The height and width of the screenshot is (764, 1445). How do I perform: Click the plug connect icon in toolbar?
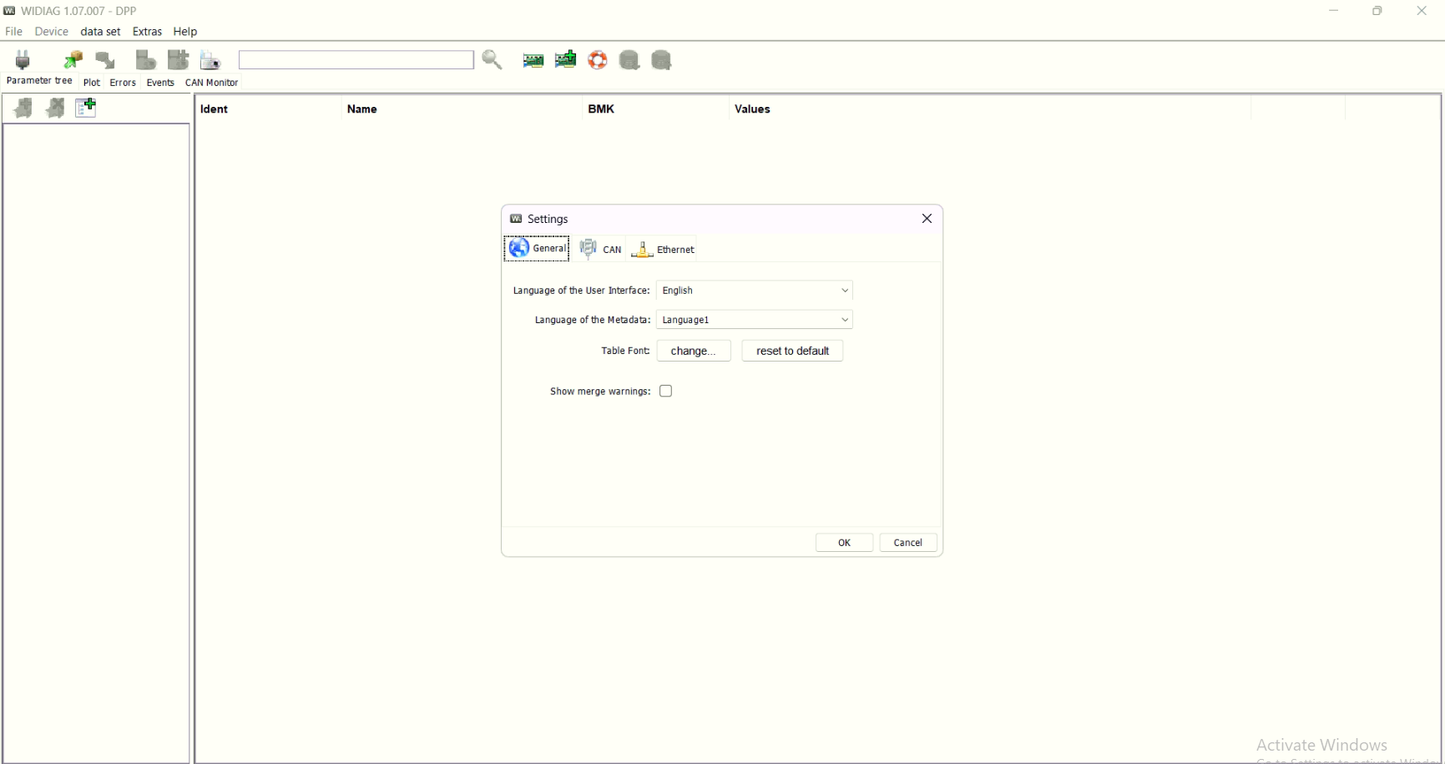pos(23,61)
